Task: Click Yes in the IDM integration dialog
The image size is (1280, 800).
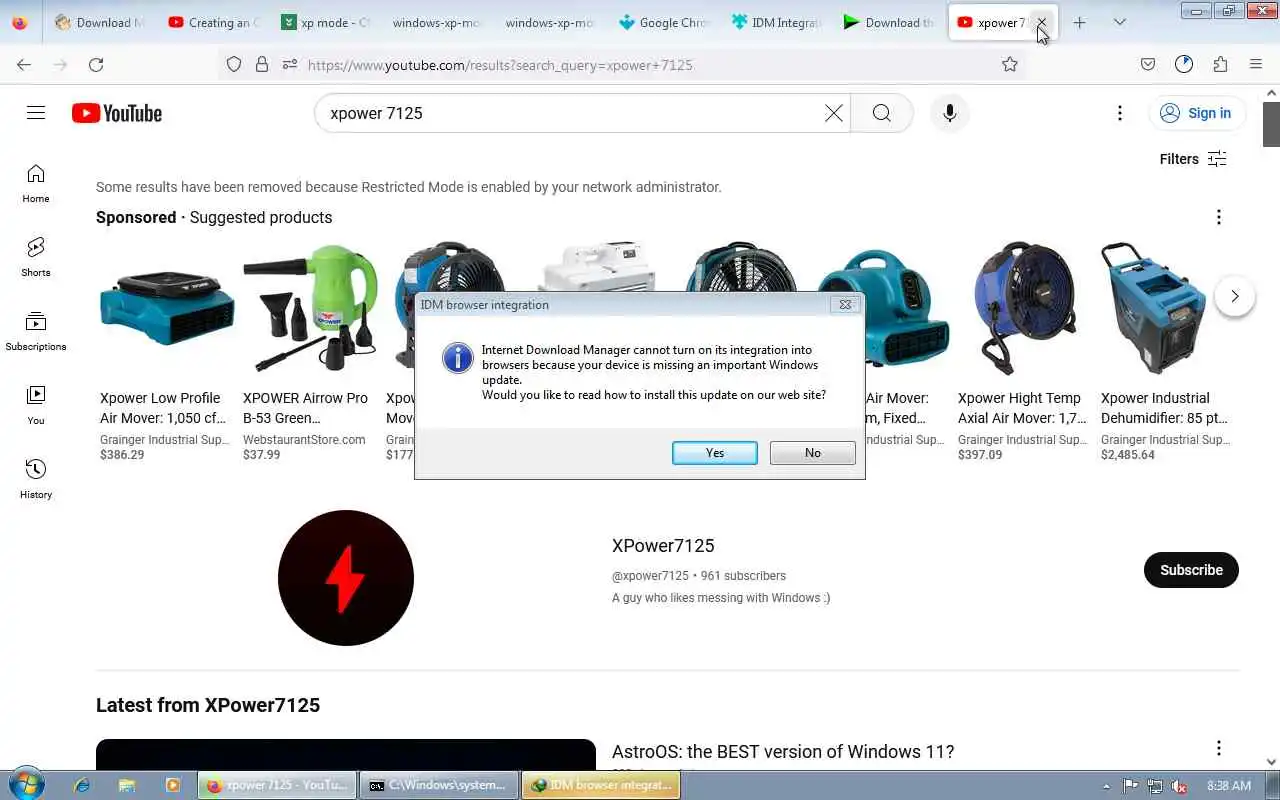Action: [x=714, y=453]
